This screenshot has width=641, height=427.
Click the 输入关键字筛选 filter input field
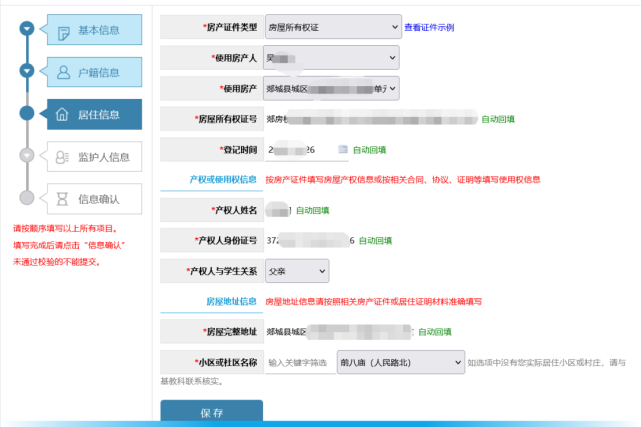(300, 362)
